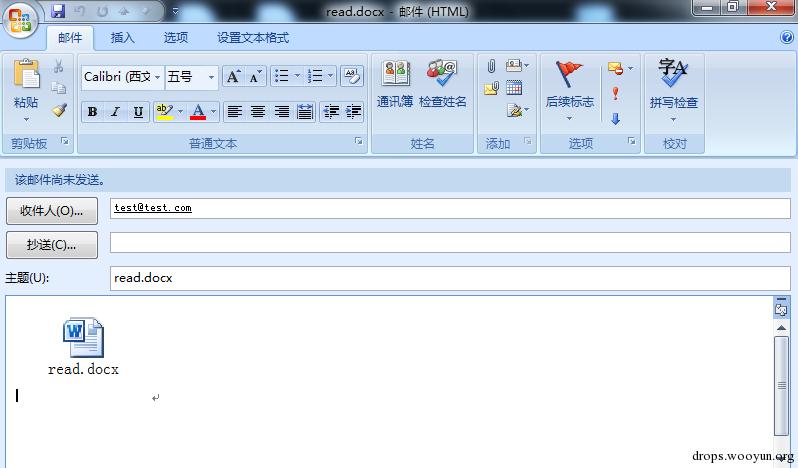Click the 抄送(C)... button
798x468 pixels.
pyautogui.click(x=52, y=245)
